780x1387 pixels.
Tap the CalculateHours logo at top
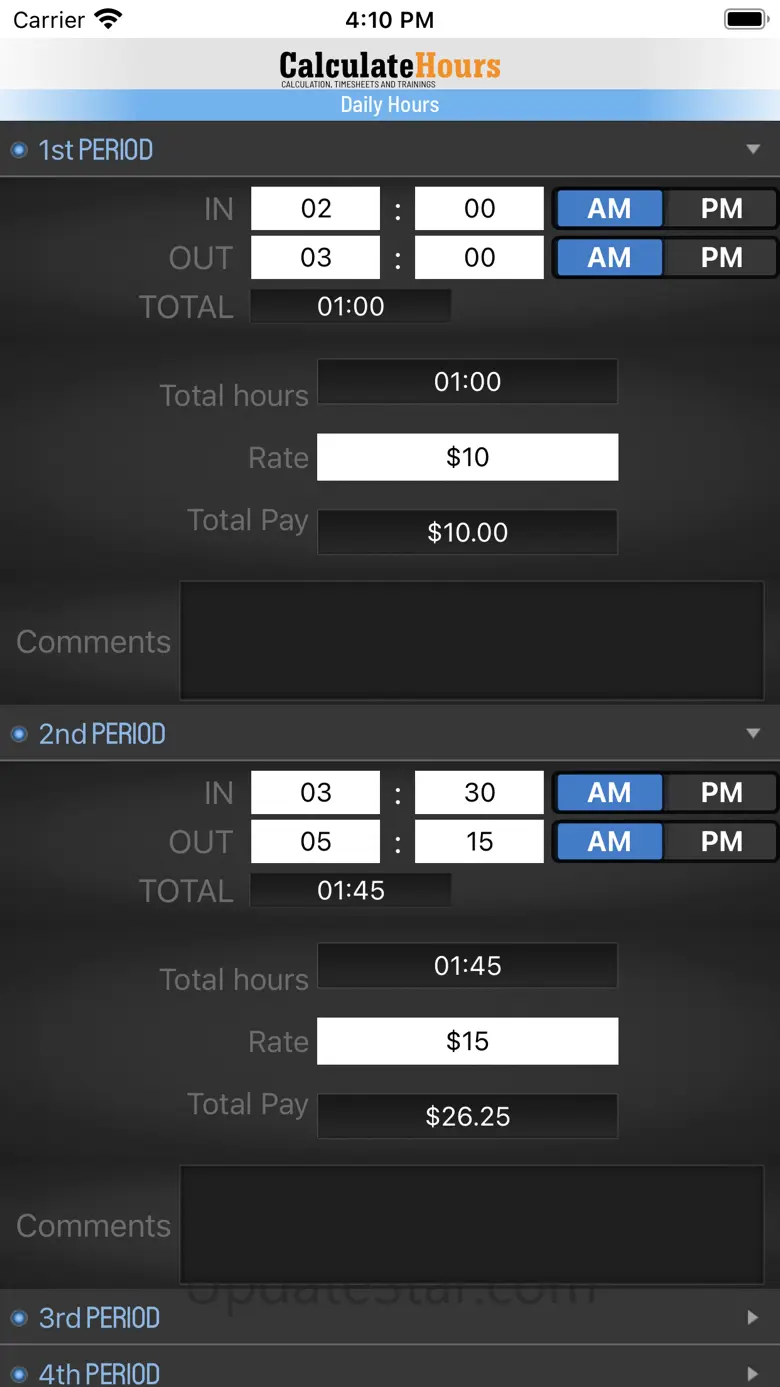pyautogui.click(x=390, y=67)
